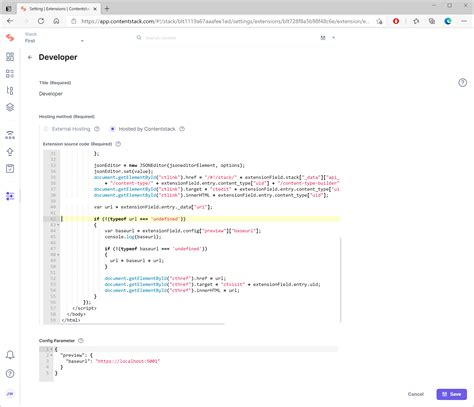Open the Stack First dropdown
Screen dimensions: 474x407
(54, 38)
